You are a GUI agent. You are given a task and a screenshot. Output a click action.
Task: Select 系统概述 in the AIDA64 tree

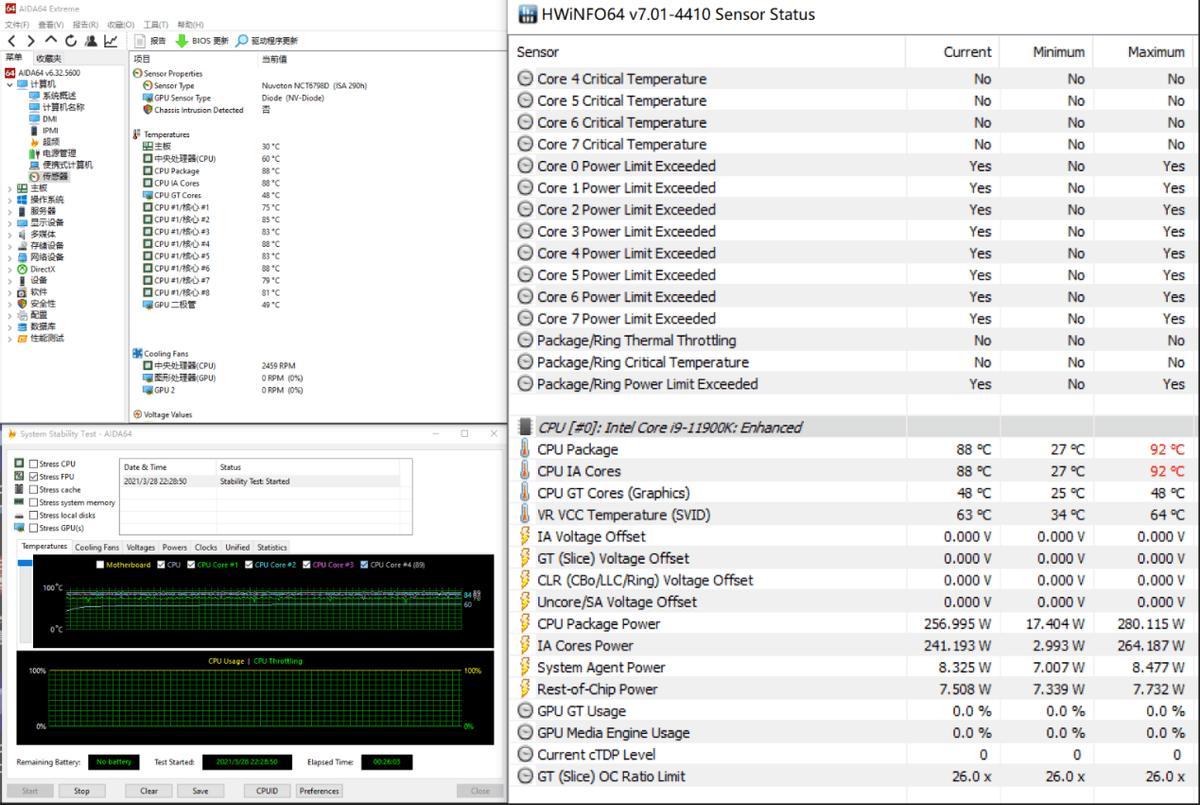click(51, 96)
